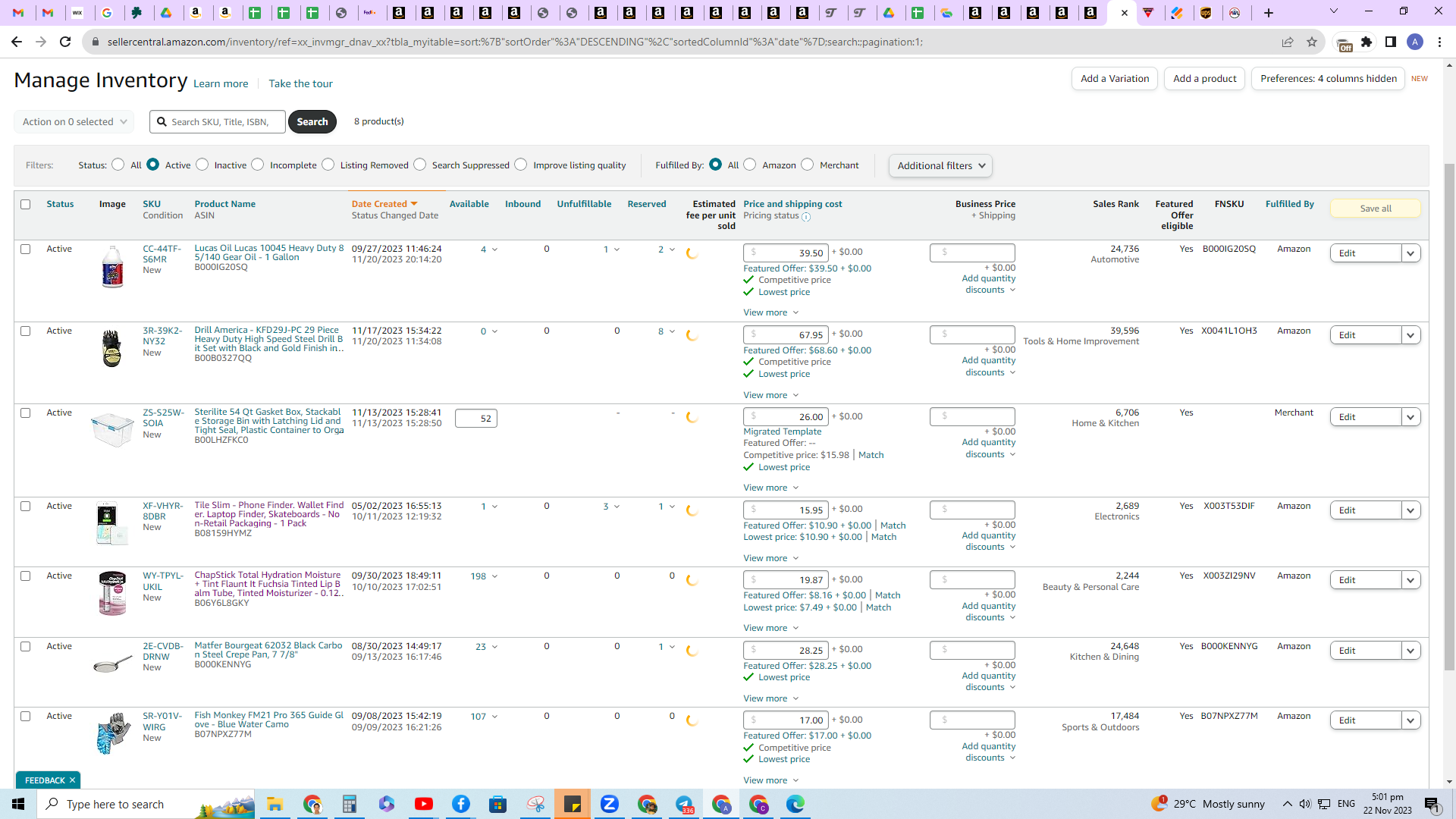Open Microsoft Store from the taskbar
Image resolution: width=1456 pixels, height=819 pixels.
[x=498, y=804]
